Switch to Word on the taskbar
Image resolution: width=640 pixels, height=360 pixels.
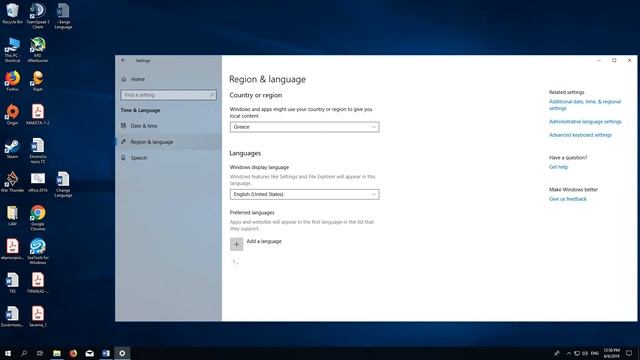click(106, 353)
